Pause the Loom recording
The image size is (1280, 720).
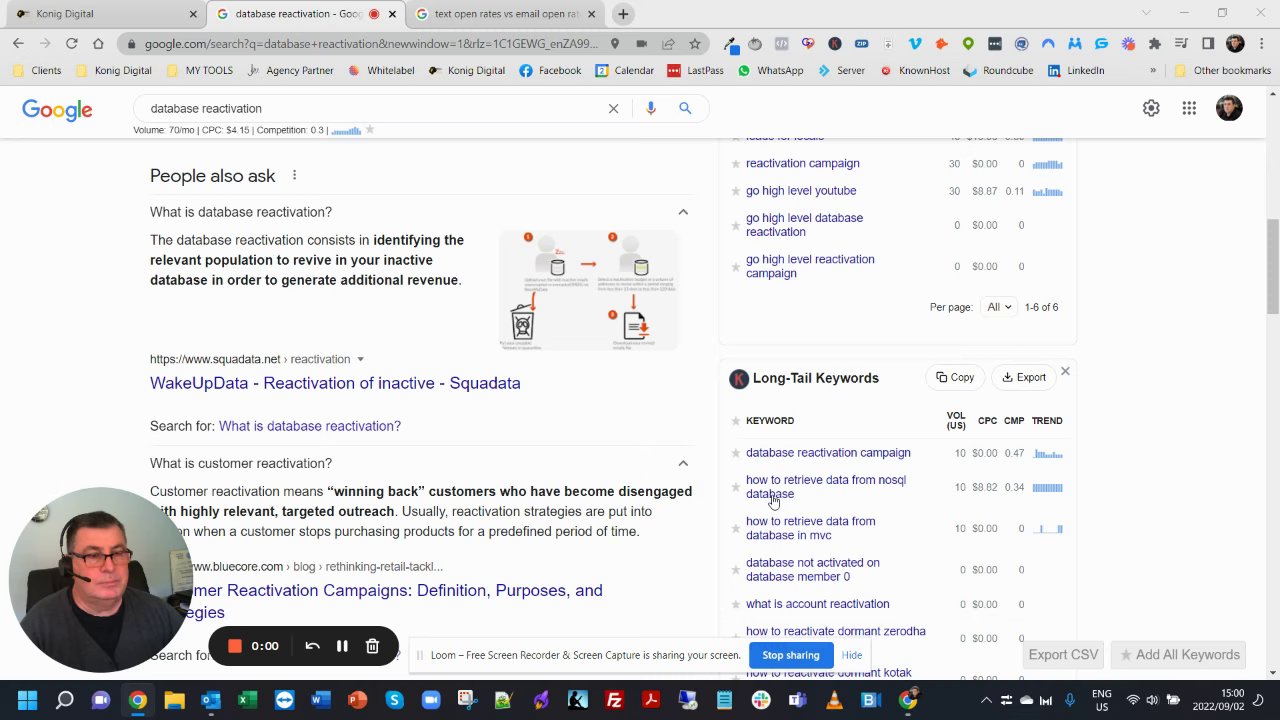pos(342,646)
